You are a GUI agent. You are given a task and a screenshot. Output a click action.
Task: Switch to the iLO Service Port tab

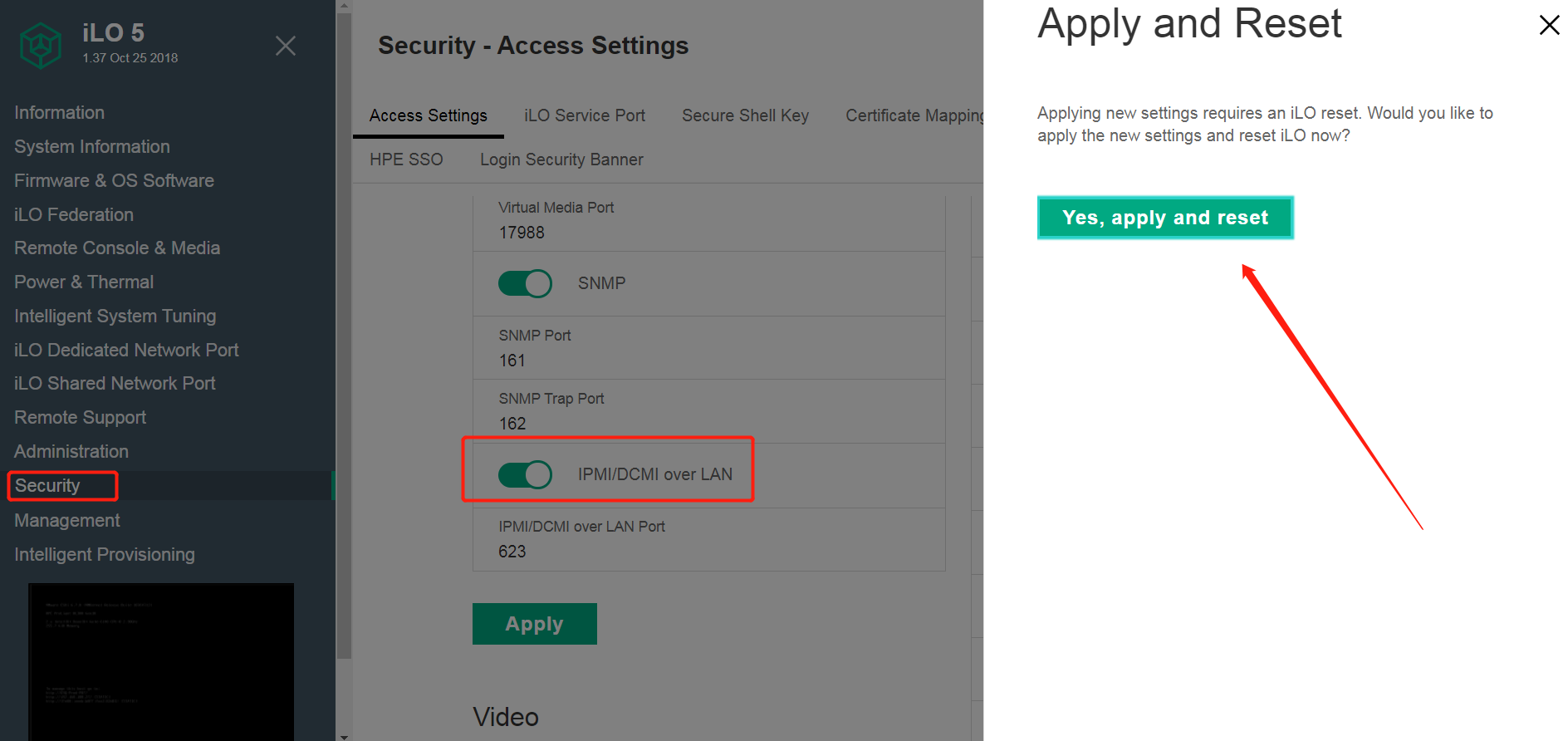click(584, 115)
